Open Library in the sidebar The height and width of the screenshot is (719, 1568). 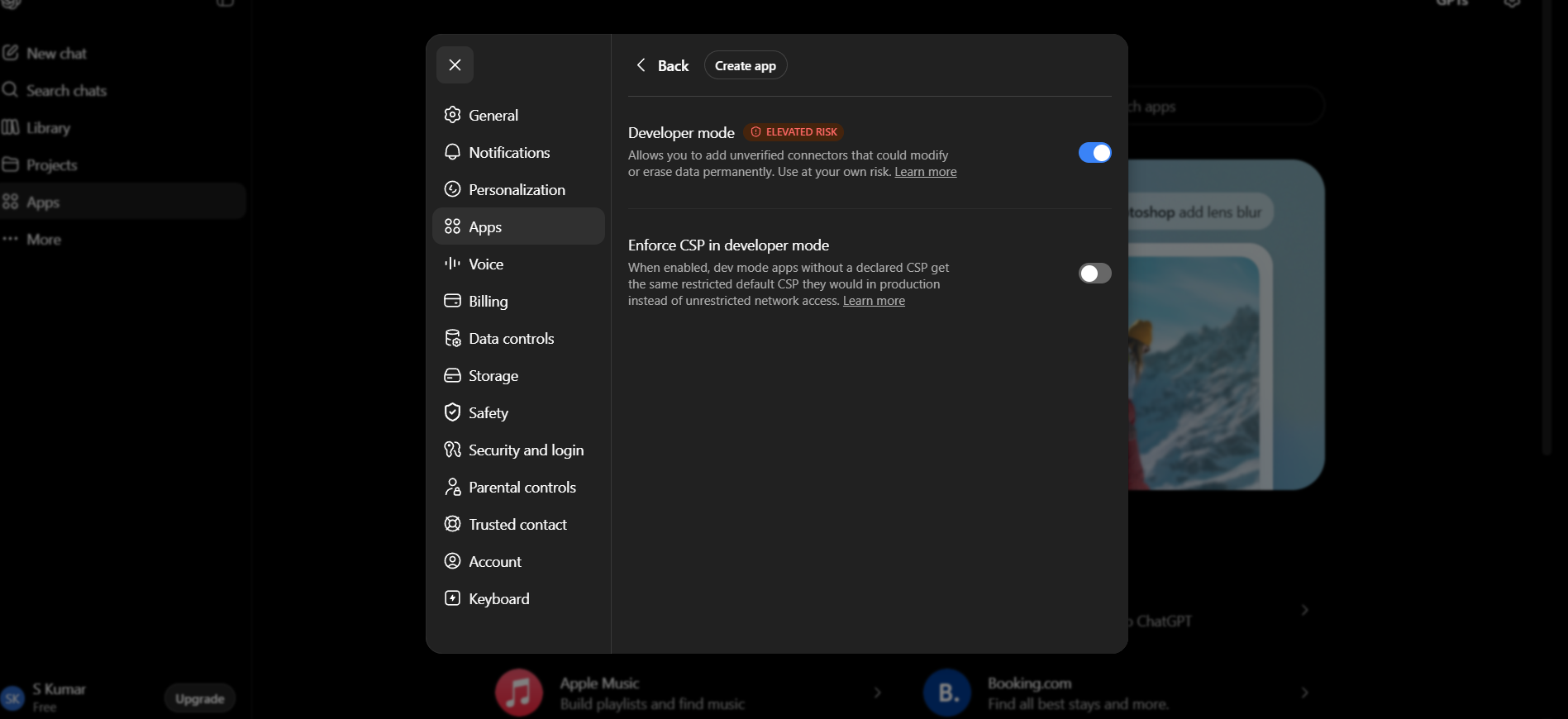tap(124, 127)
